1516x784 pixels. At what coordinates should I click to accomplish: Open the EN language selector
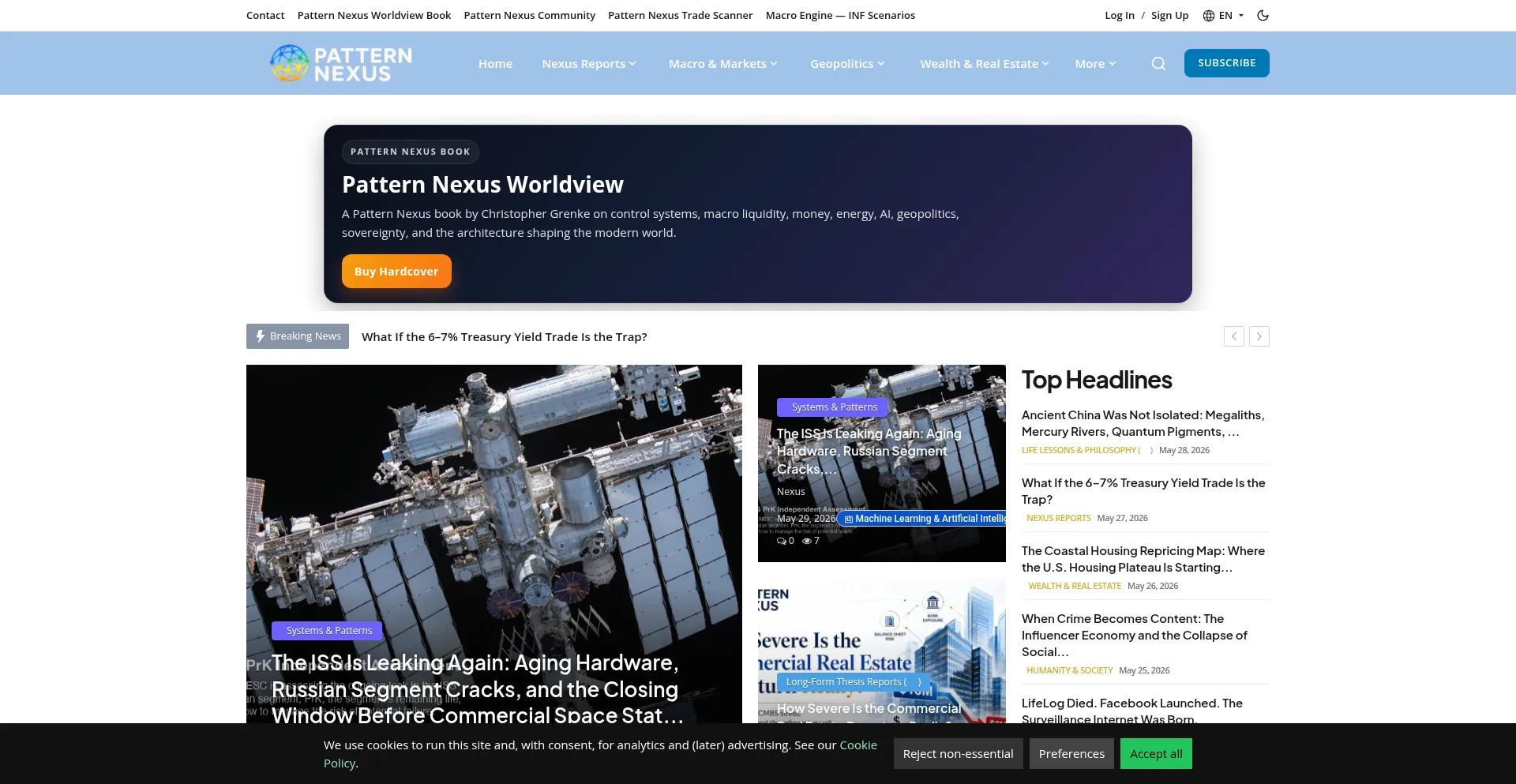click(1223, 15)
